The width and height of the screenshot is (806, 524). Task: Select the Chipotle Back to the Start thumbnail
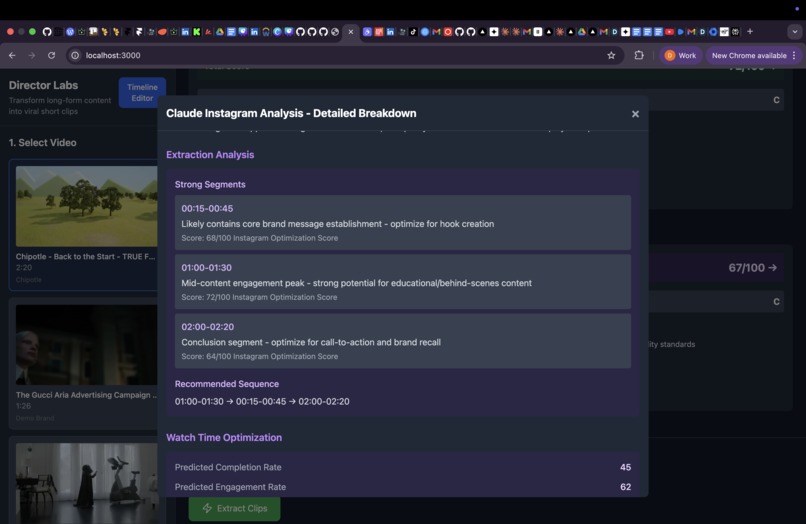[86, 206]
